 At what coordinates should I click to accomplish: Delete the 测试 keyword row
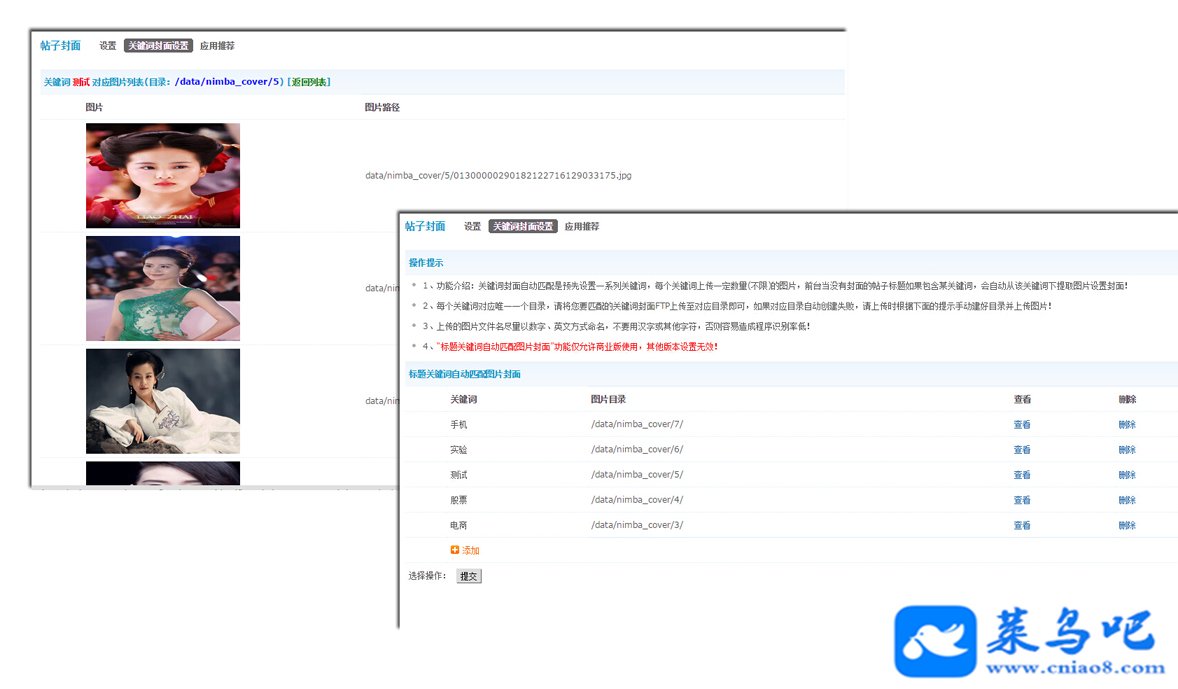1127,475
